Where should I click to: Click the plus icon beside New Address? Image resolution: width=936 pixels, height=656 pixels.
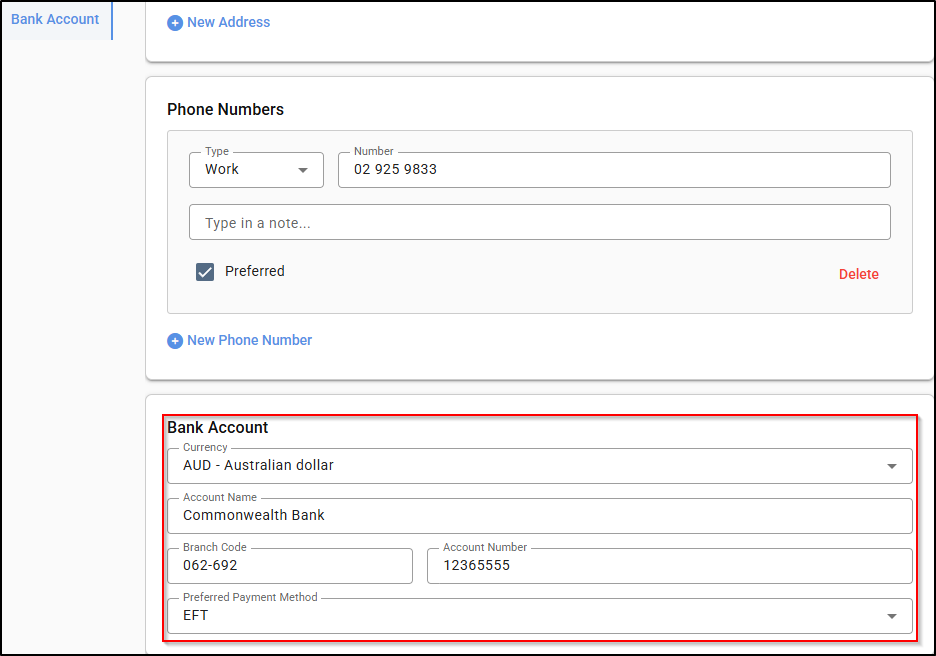coord(175,22)
